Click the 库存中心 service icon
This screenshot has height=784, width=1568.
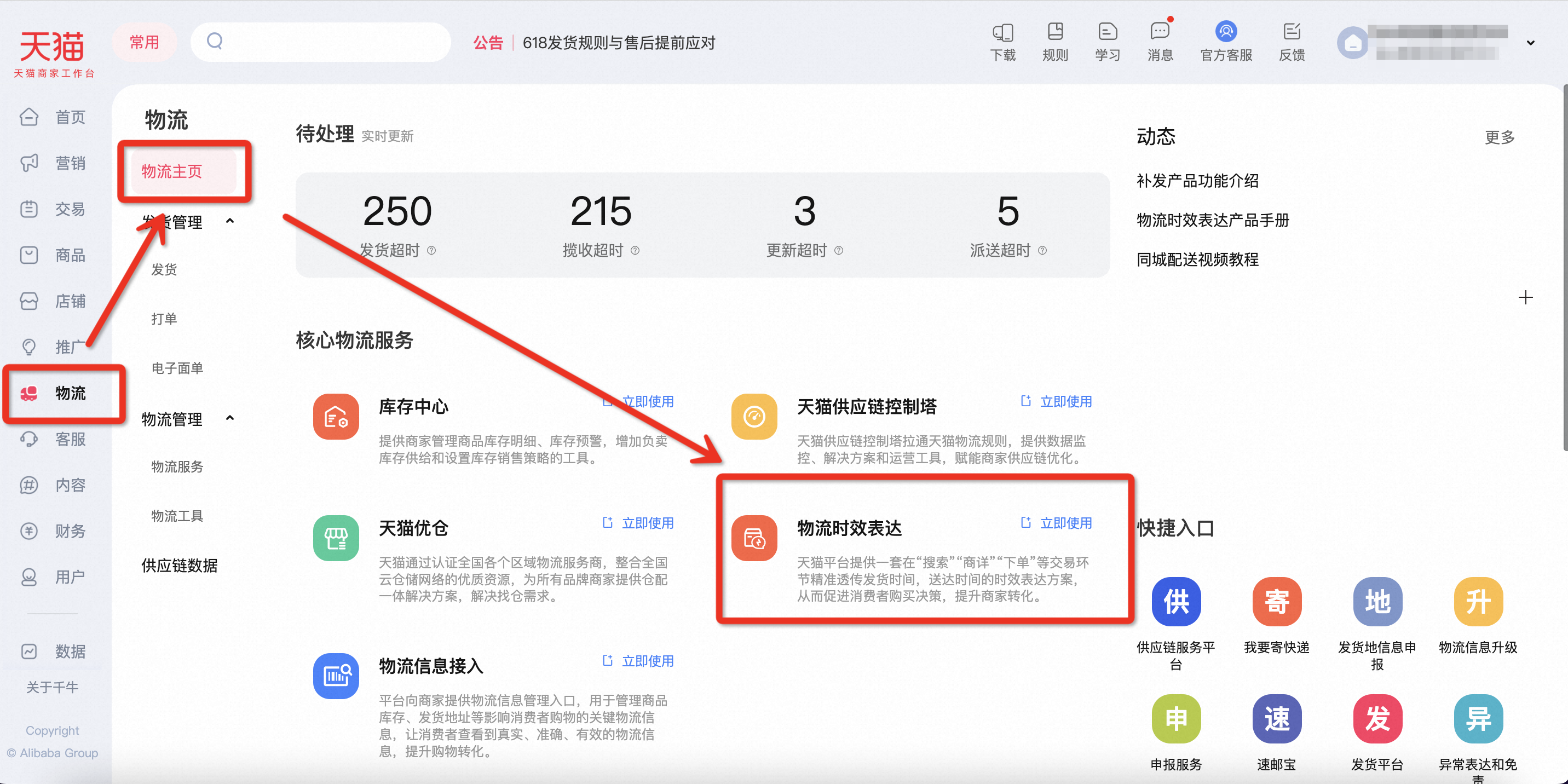click(x=336, y=417)
